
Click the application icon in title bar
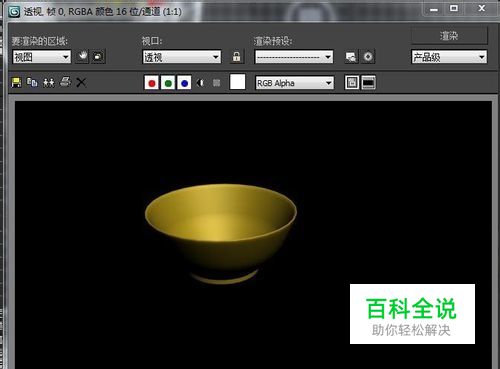(x=14, y=12)
